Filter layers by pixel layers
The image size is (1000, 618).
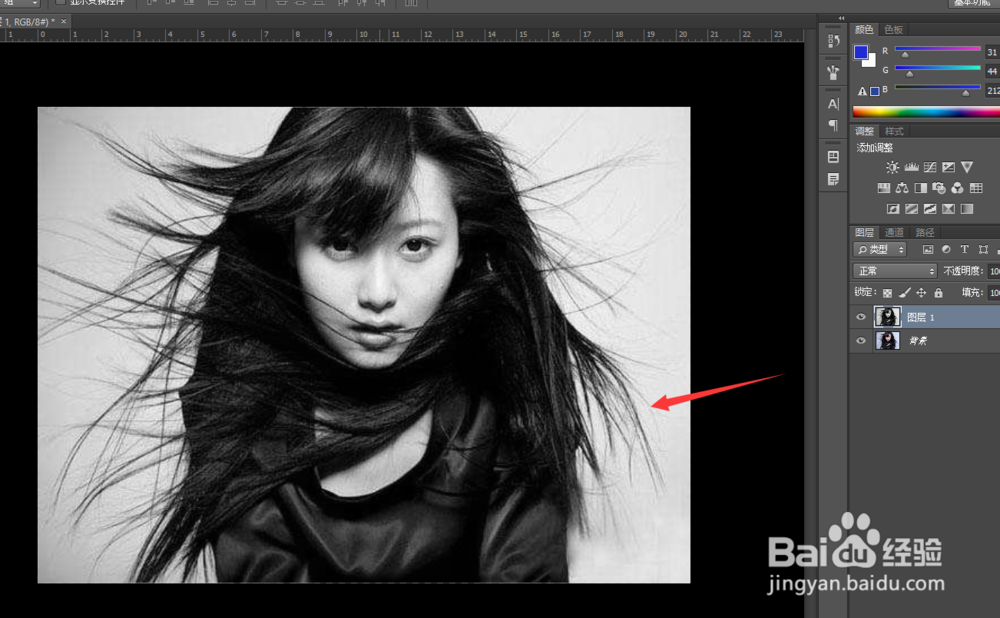pyautogui.click(x=928, y=249)
